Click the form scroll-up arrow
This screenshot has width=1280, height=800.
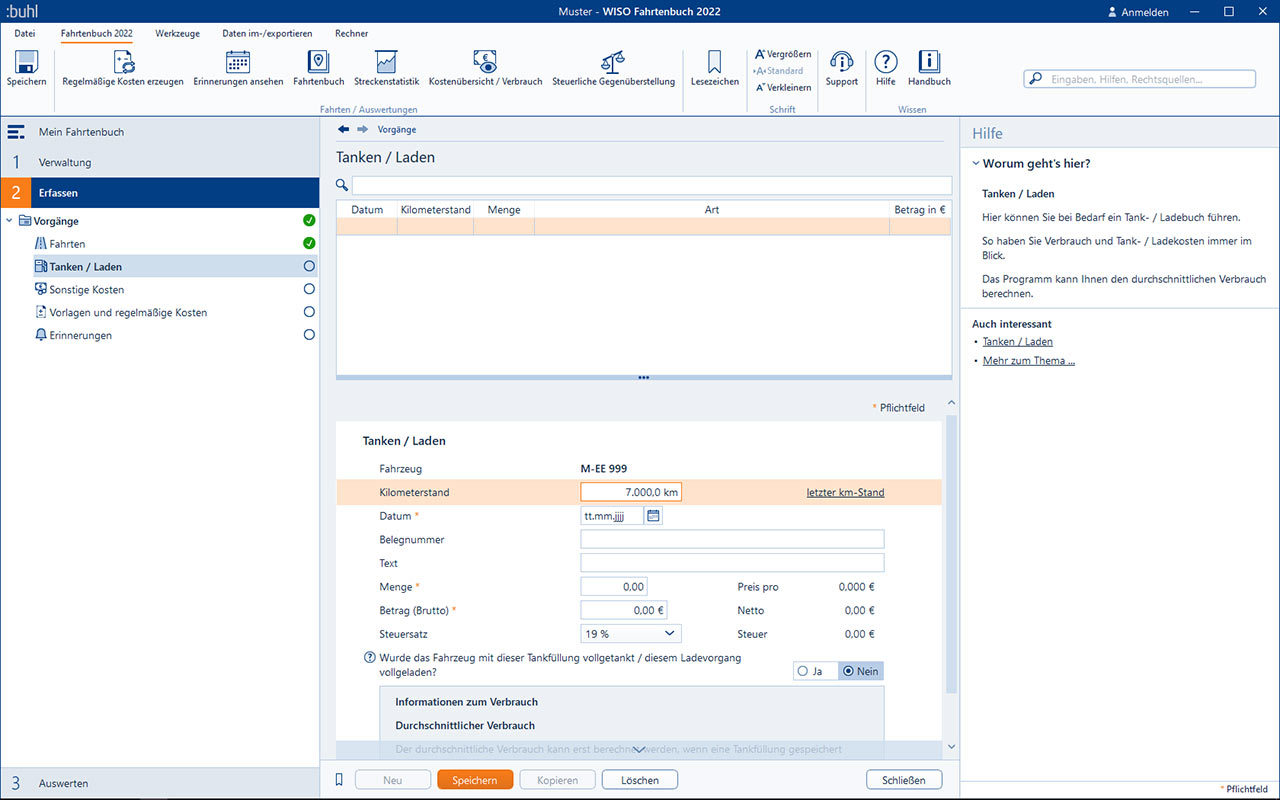pyautogui.click(x=951, y=402)
